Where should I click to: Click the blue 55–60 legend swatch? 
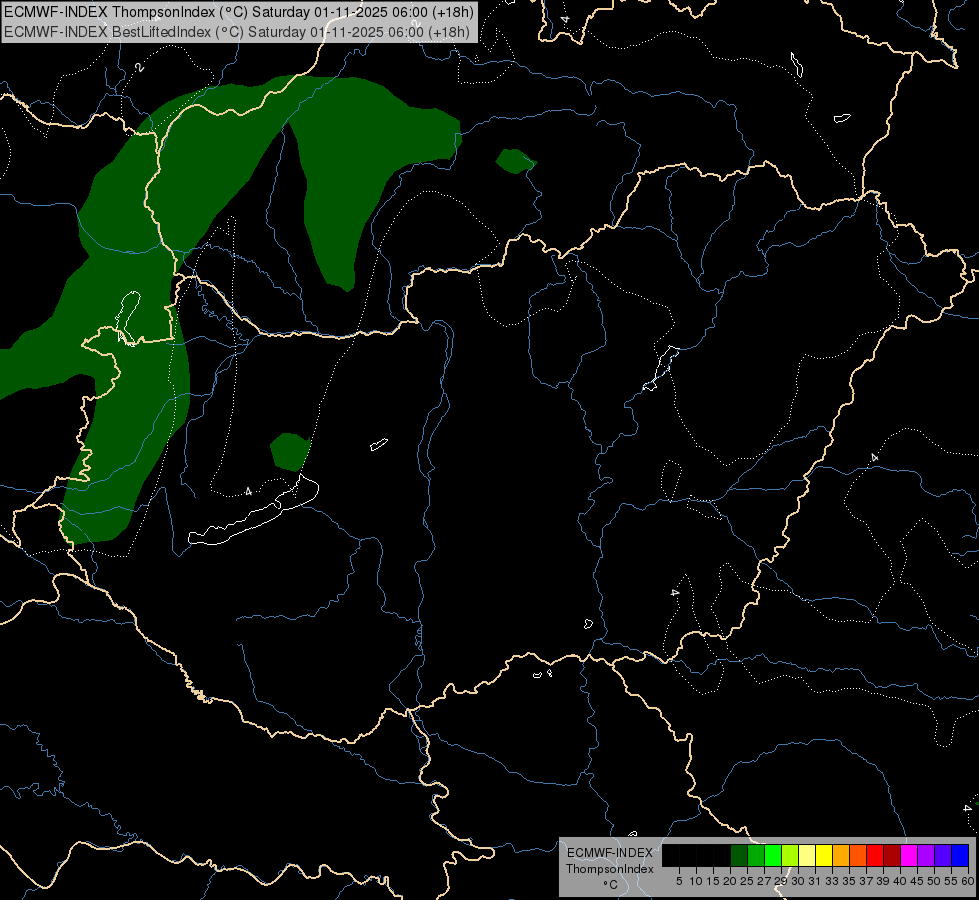pos(960,855)
